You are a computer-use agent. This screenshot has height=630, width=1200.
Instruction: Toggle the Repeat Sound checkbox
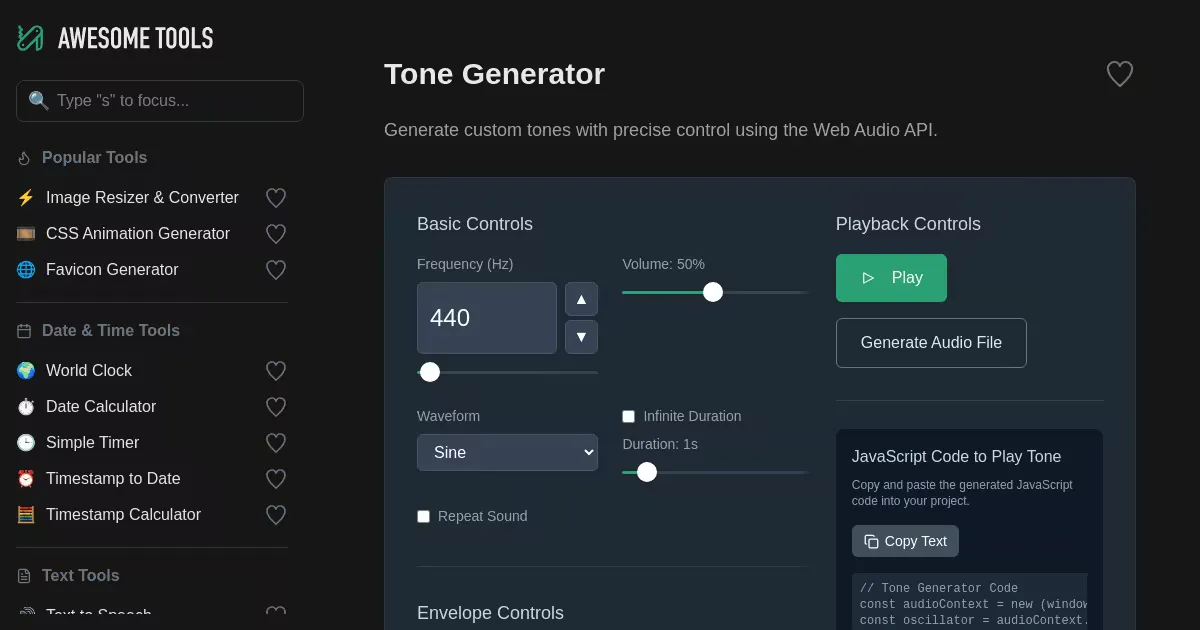coord(424,516)
